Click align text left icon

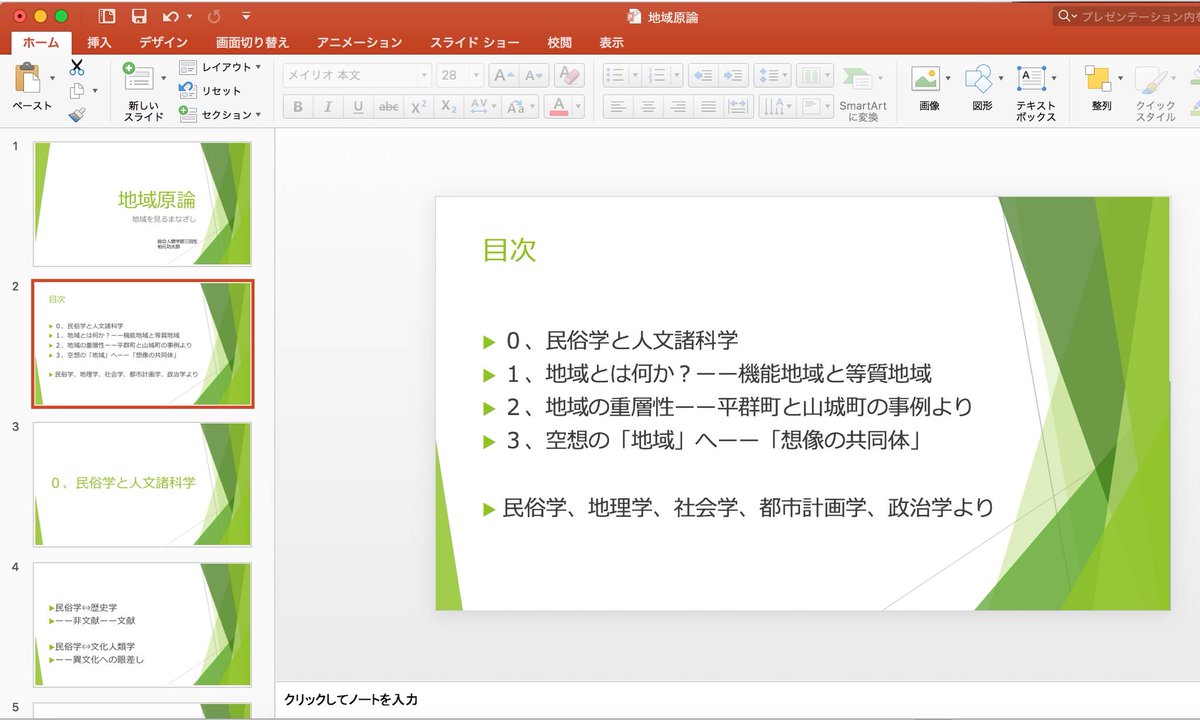tap(618, 106)
